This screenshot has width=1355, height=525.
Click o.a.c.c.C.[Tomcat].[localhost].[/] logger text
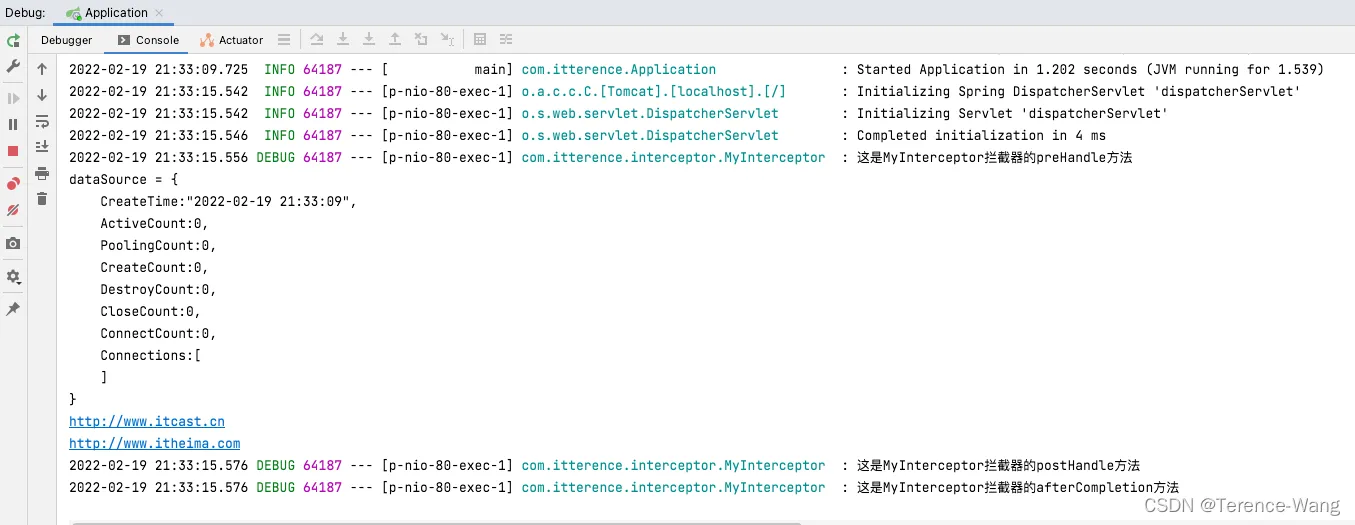point(654,92)
